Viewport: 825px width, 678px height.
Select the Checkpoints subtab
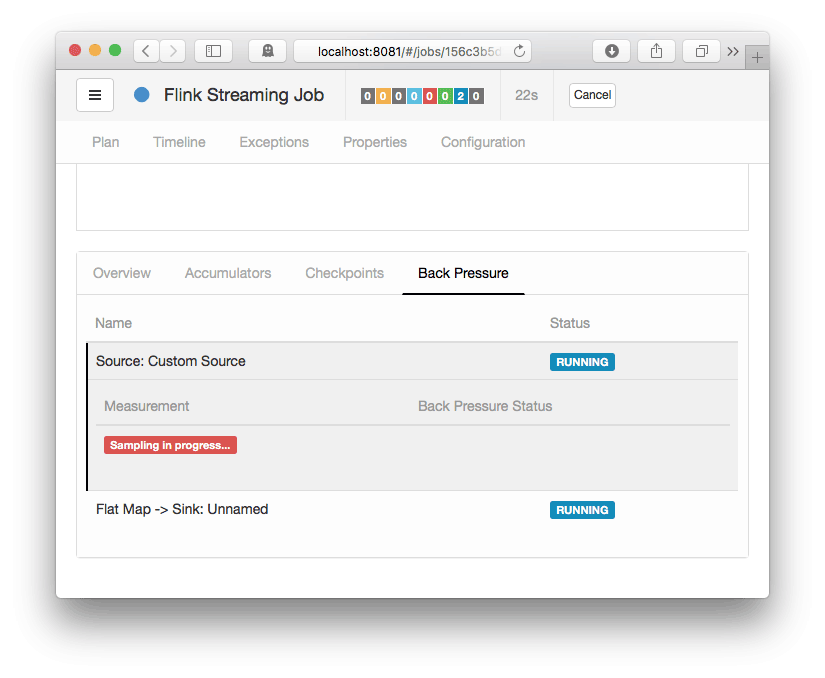click(x=344, y=273)
